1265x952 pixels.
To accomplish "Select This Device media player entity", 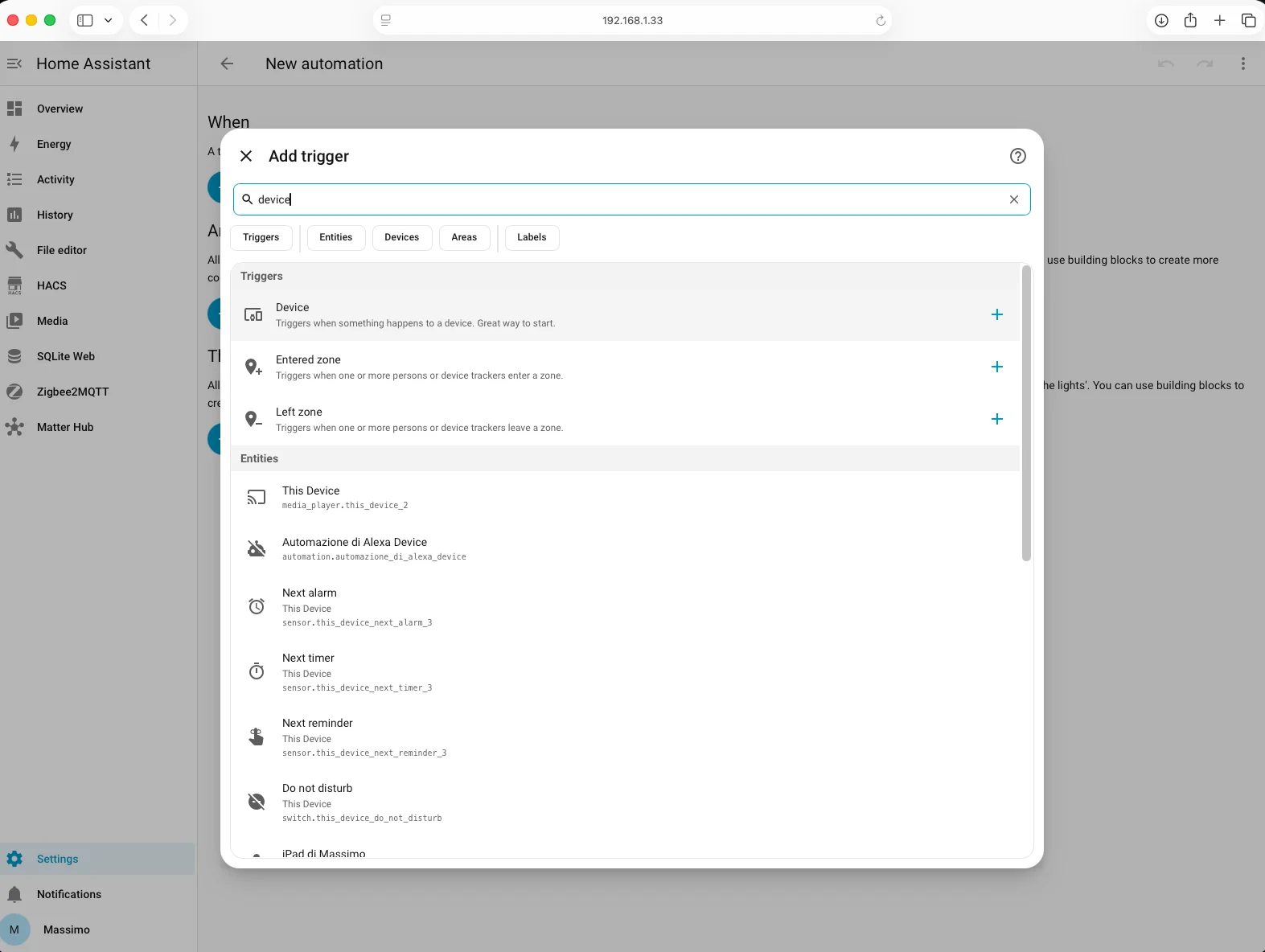I will [625, 497].
